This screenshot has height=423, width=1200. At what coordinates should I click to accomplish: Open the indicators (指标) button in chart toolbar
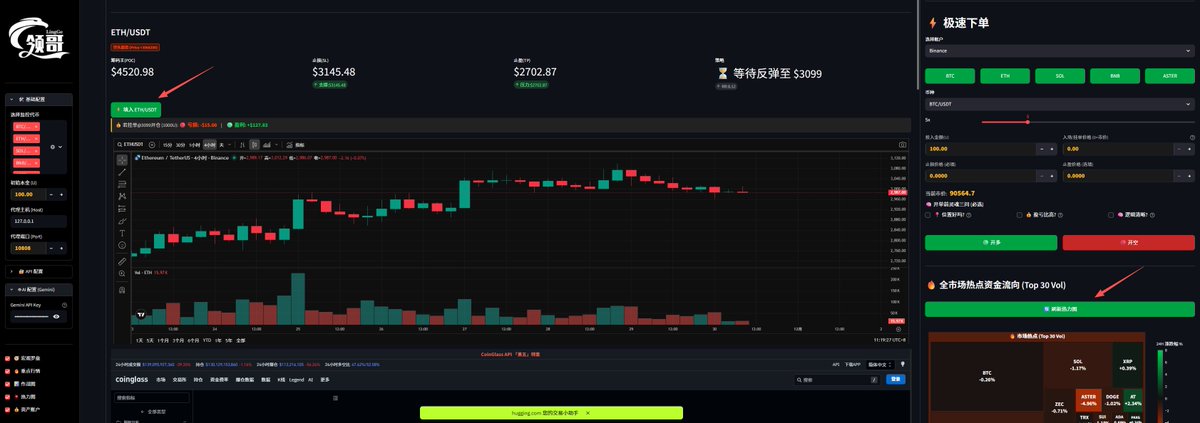[x=296, y=145]
